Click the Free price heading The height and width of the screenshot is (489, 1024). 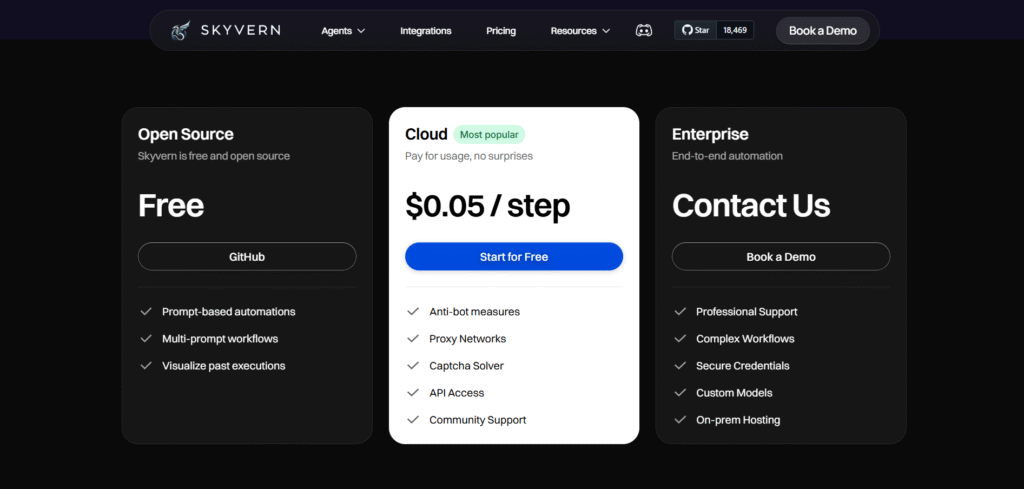tap(171, 206)
